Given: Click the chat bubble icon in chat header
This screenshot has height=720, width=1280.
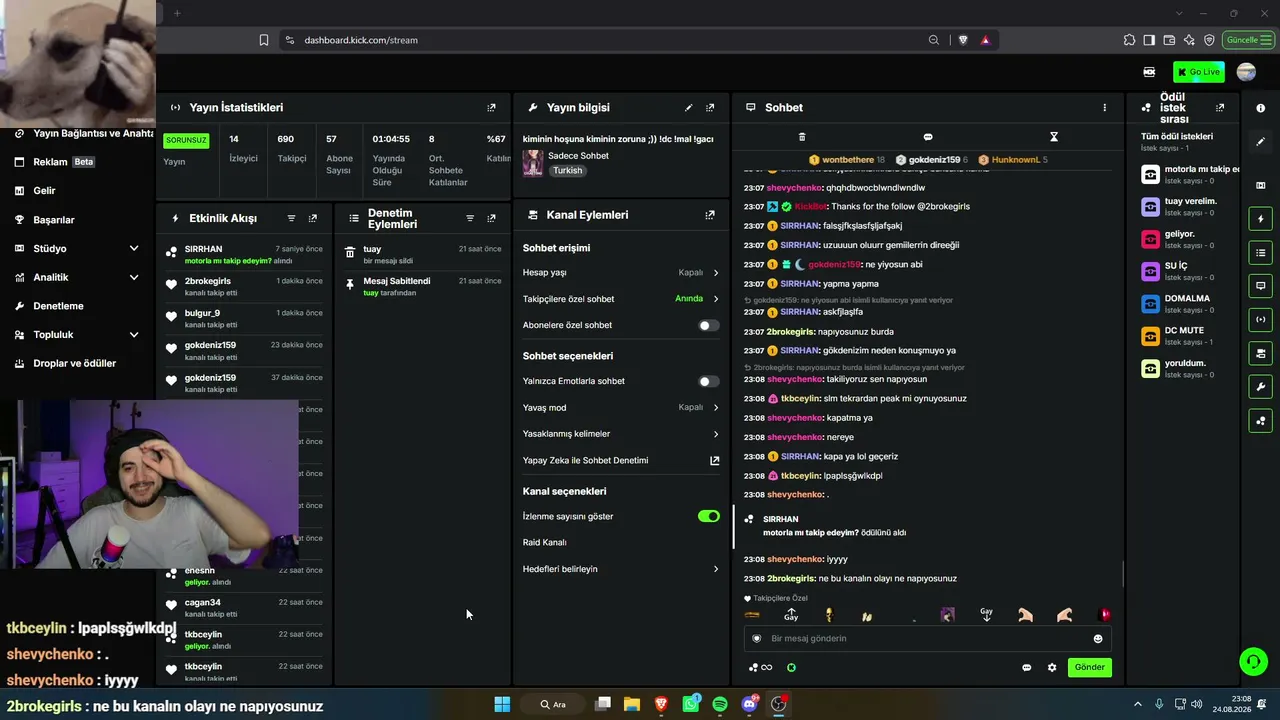Looking at the screenshot, I should pyautogui.click(x=928, y=137).
